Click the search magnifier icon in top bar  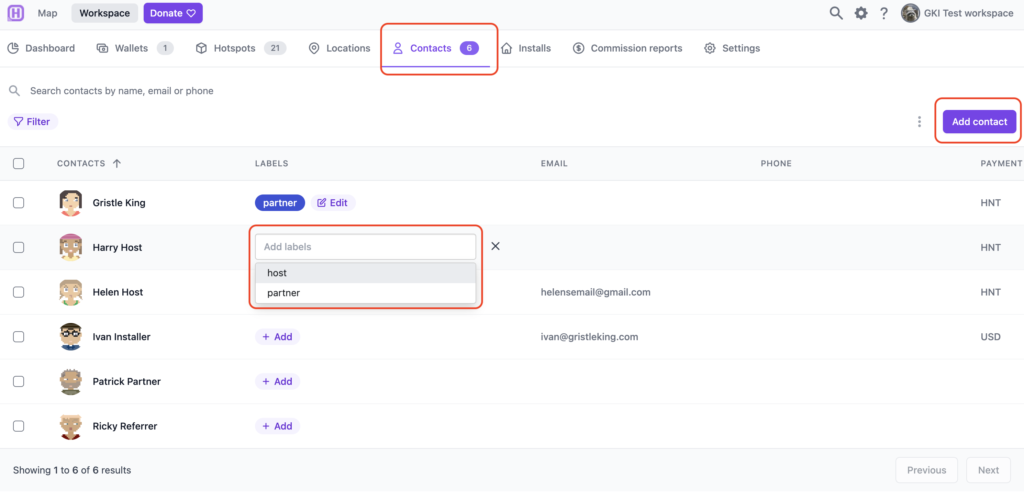836,13
